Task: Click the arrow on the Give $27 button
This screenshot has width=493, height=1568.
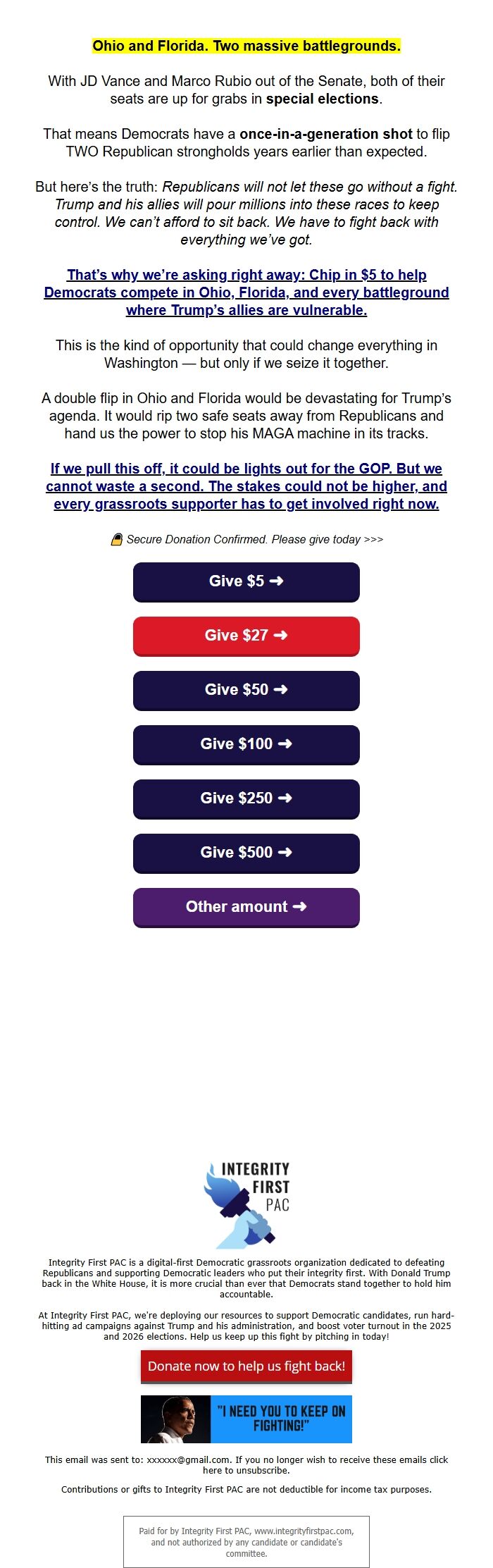Action: tap(280, 636)
